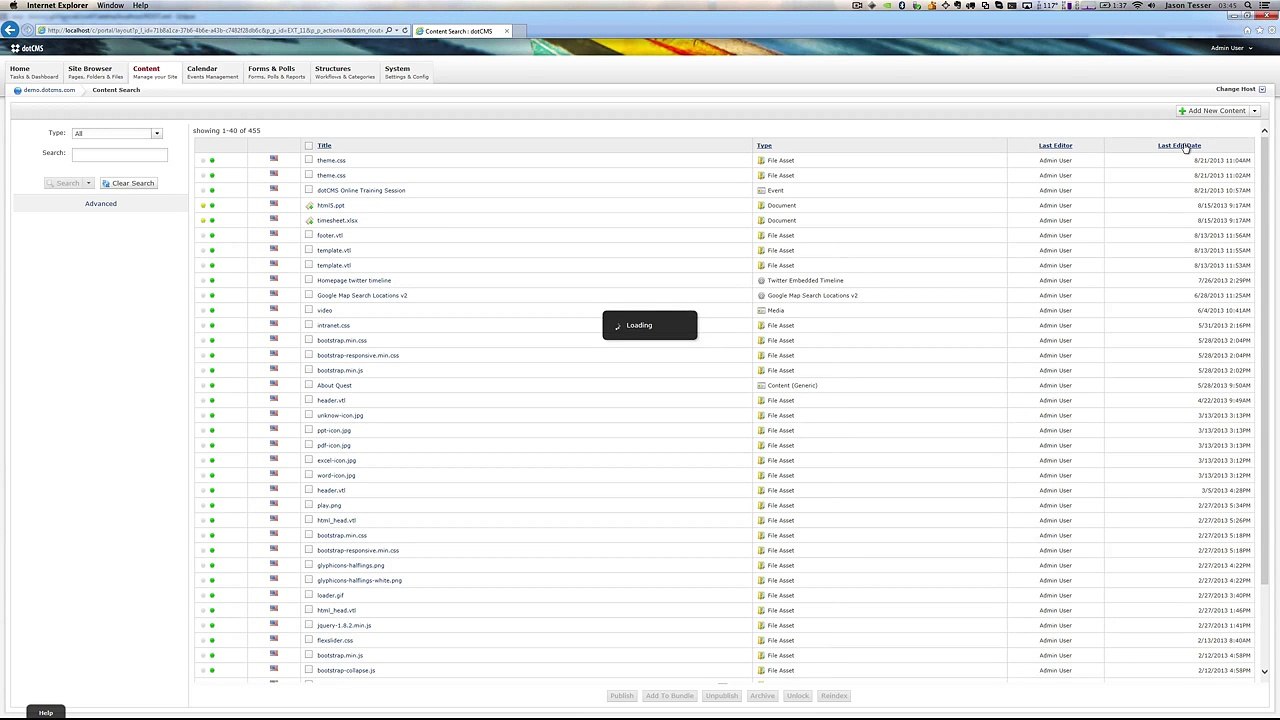Click widget icon for Google Map Search Locations type
Image resolution: width=1280 pixels, height=720 pixels.
761,295
